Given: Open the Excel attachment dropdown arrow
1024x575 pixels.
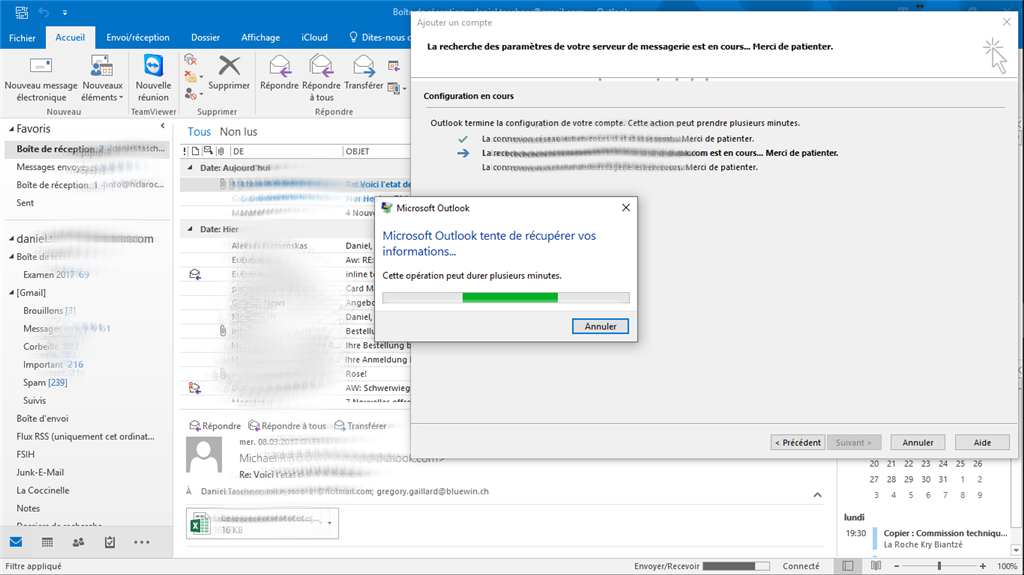Looking at the screenshot, I should (330, 523).
